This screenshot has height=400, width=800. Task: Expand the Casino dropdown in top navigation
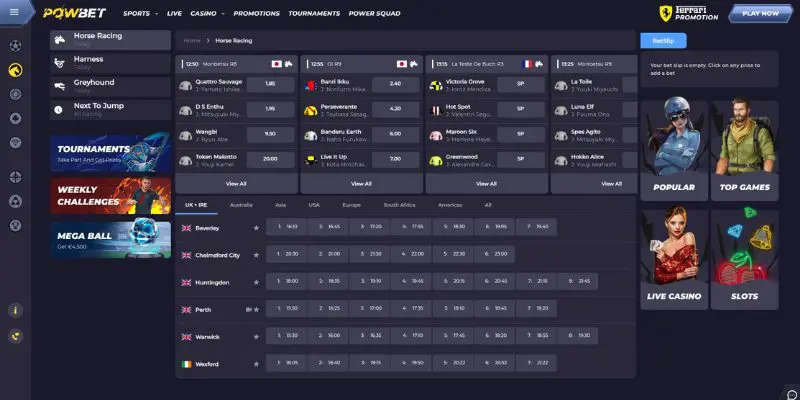pos(207,14)
